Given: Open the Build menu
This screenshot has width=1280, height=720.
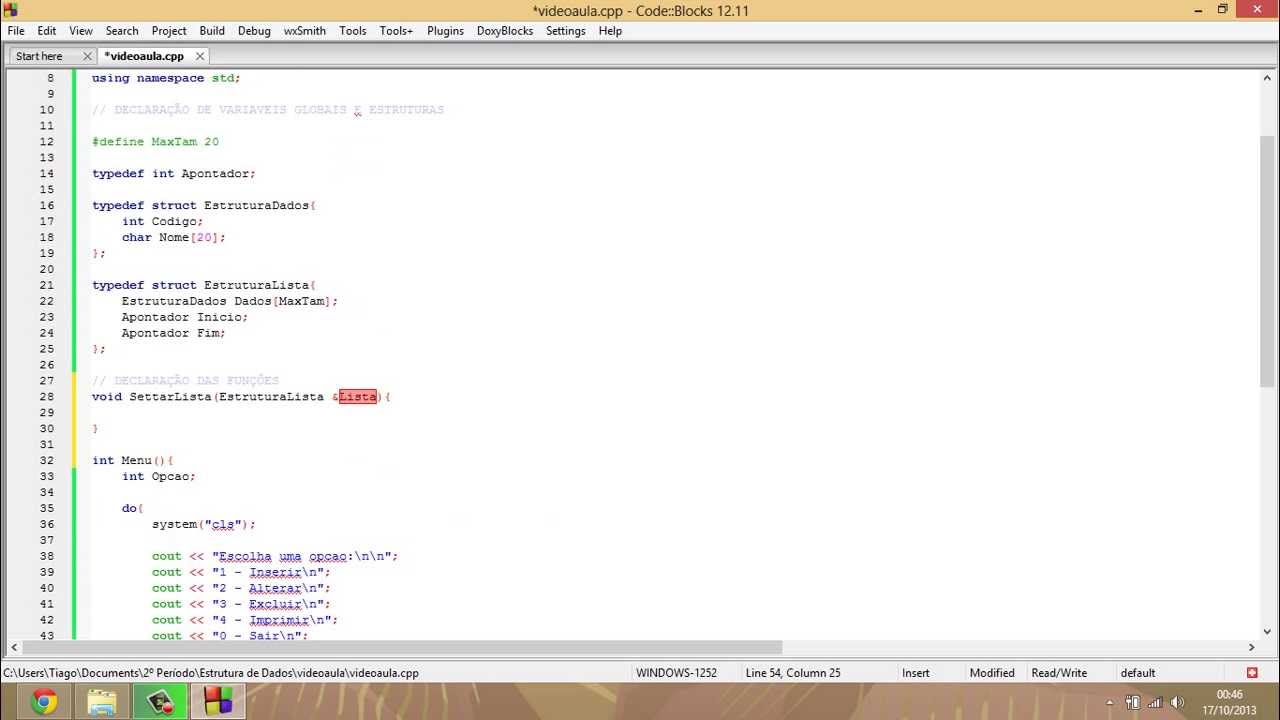Looking at the screenshot, I should [212, 31].
